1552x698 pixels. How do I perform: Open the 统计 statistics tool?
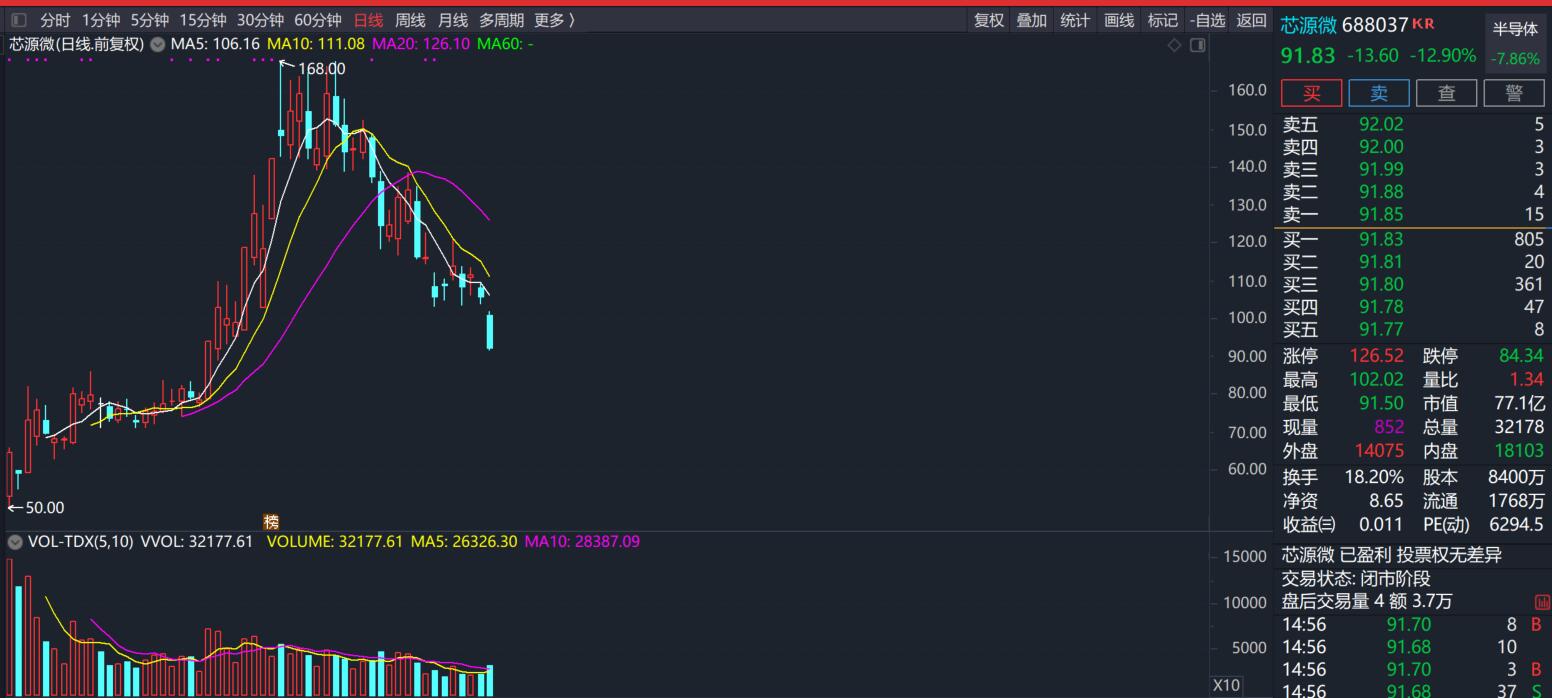tap(1075, 20)
